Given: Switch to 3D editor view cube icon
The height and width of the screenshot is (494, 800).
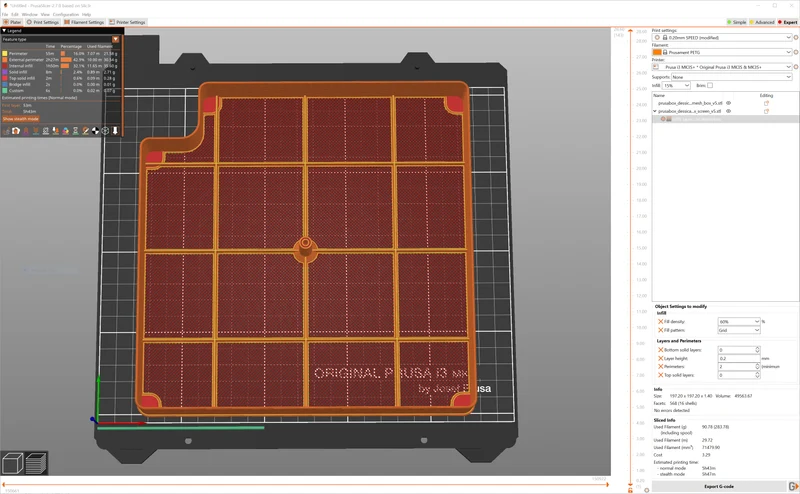Looking at the screenshot, I should pos(13,463).
